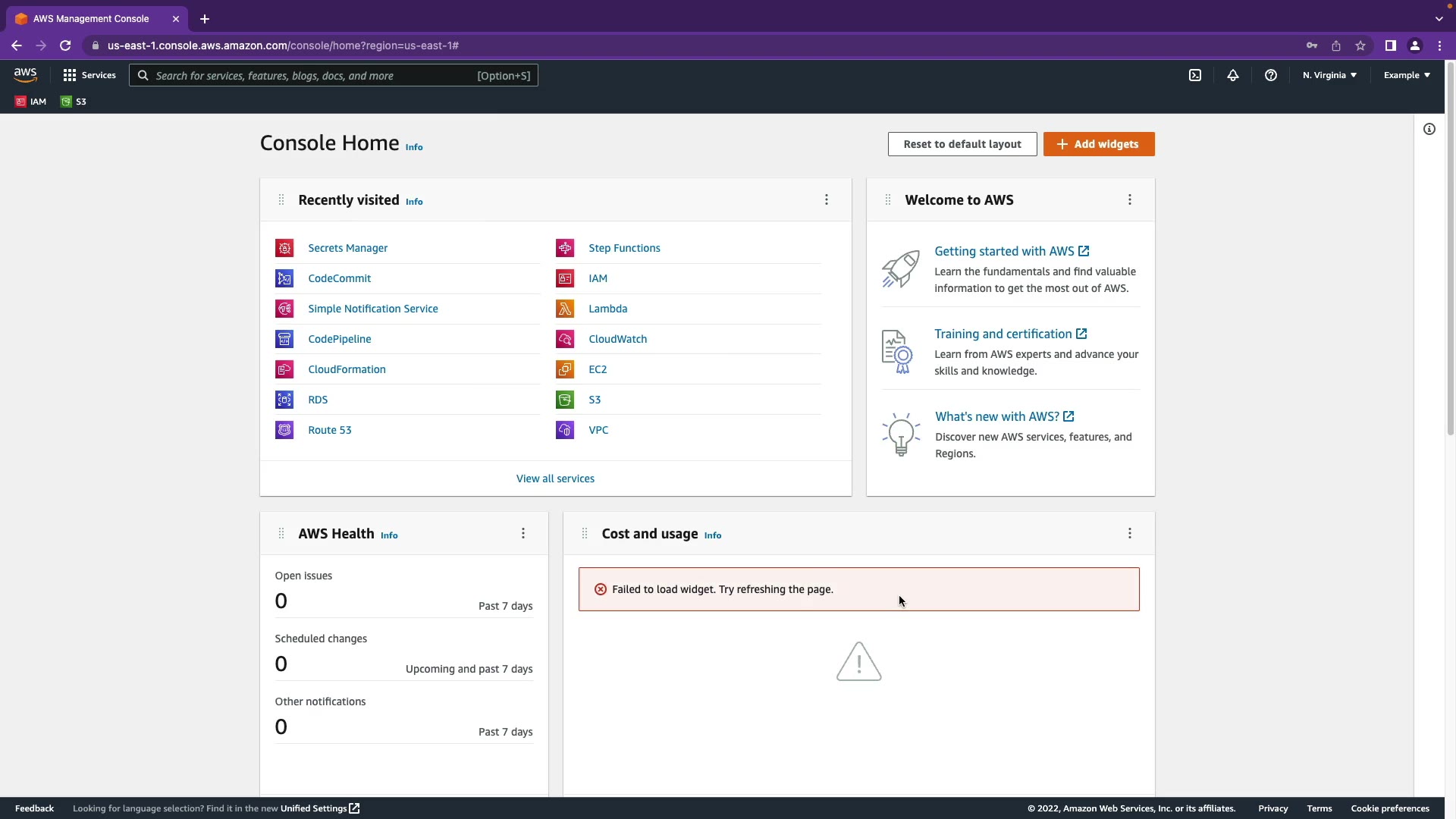Bookmark page with the star icon
Image resolution: width=1456 pixels, height=819 pixels.
pyautogui.click(x=1360, y=45)
